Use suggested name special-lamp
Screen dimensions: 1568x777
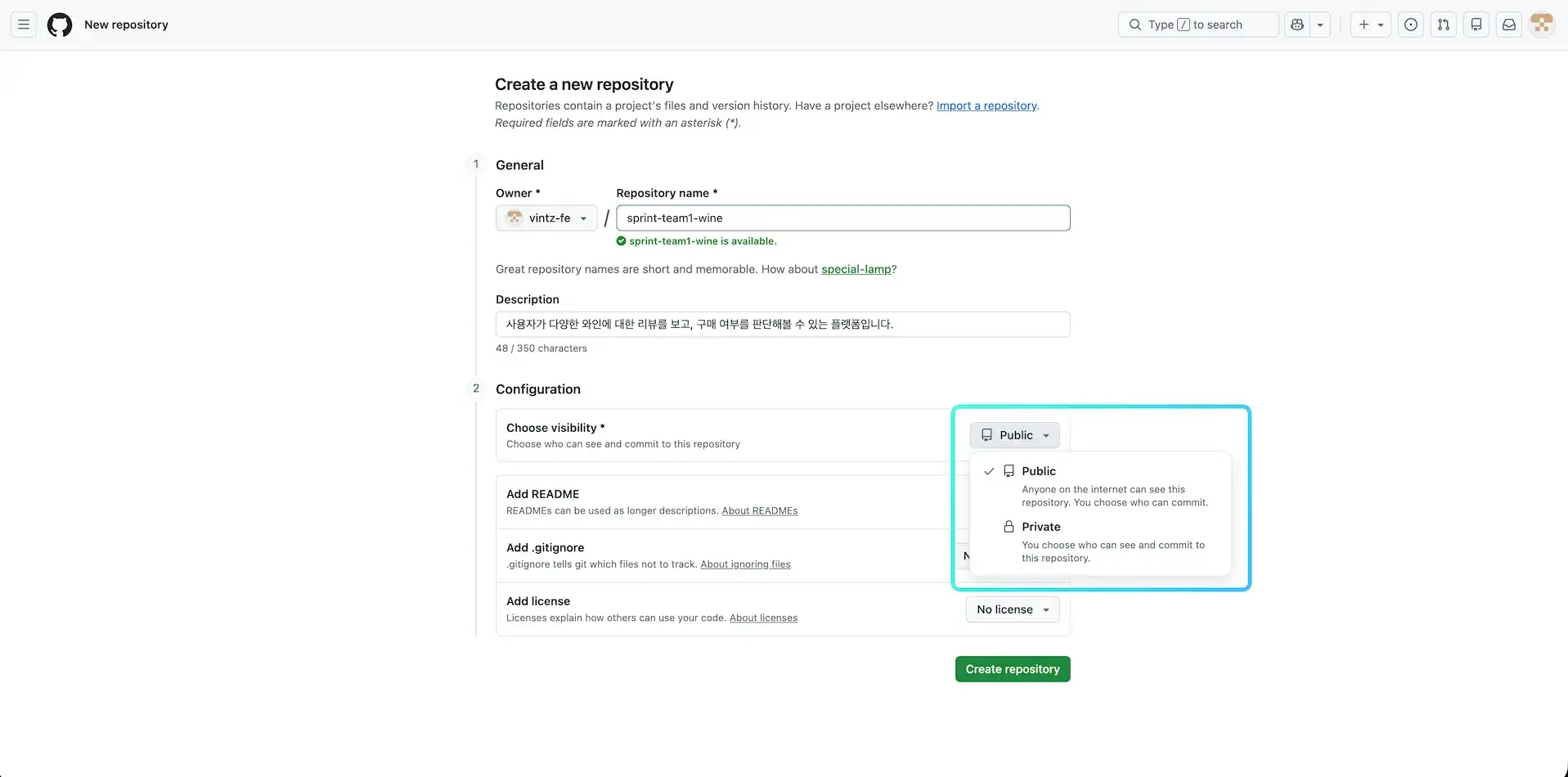(856, 269)
